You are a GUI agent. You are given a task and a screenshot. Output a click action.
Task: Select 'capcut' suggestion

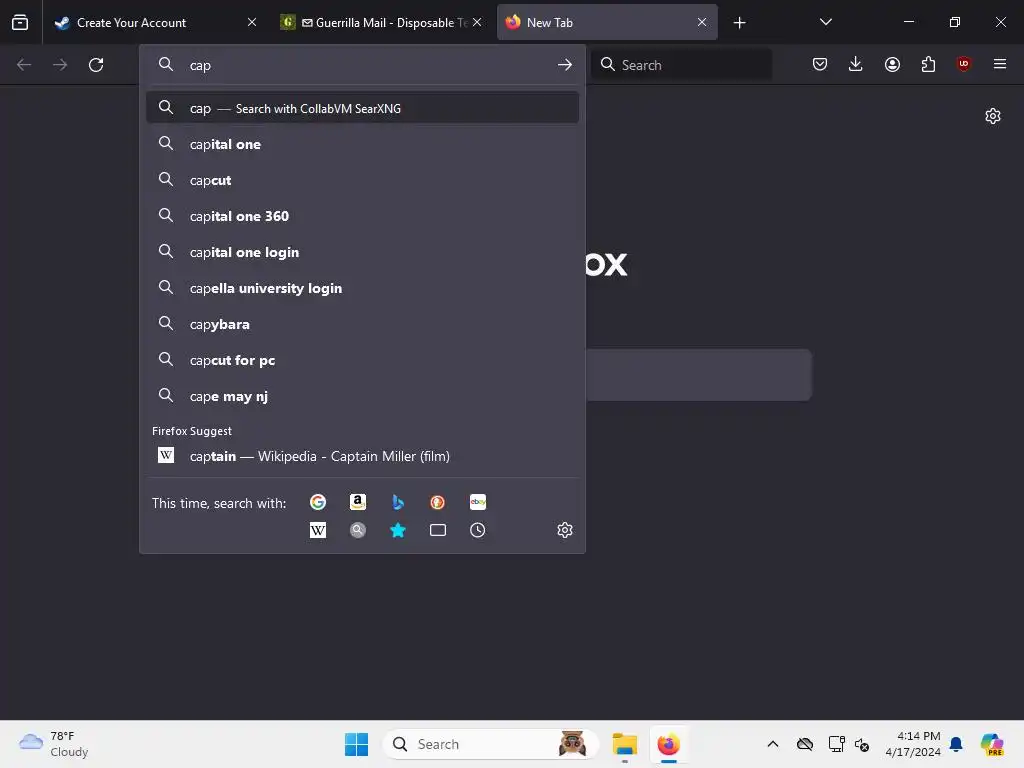[x=362, y=180]
